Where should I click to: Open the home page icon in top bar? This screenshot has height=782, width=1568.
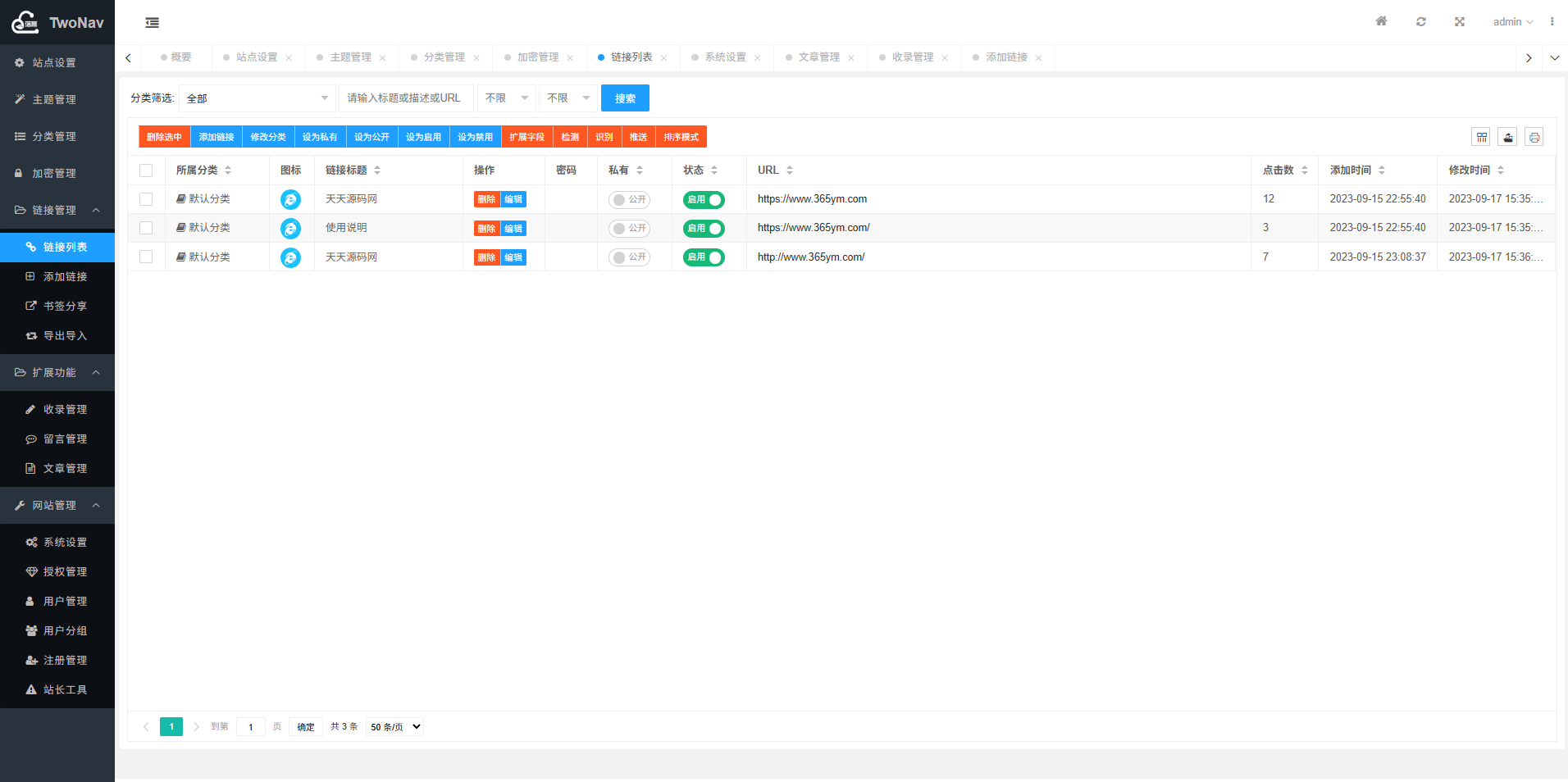tap(1381, 21)
